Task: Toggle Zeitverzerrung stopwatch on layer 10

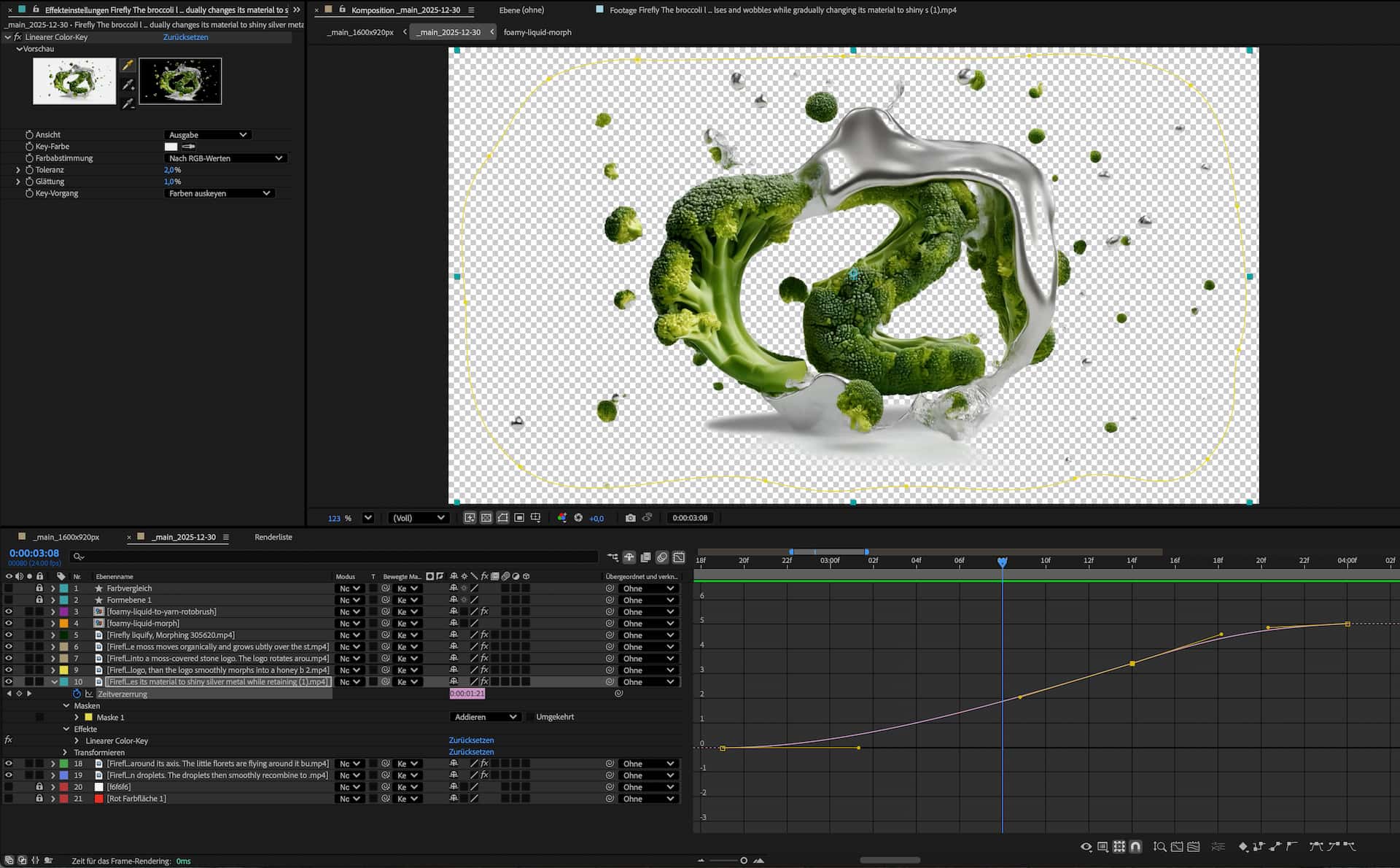Action: click(77, 694)
